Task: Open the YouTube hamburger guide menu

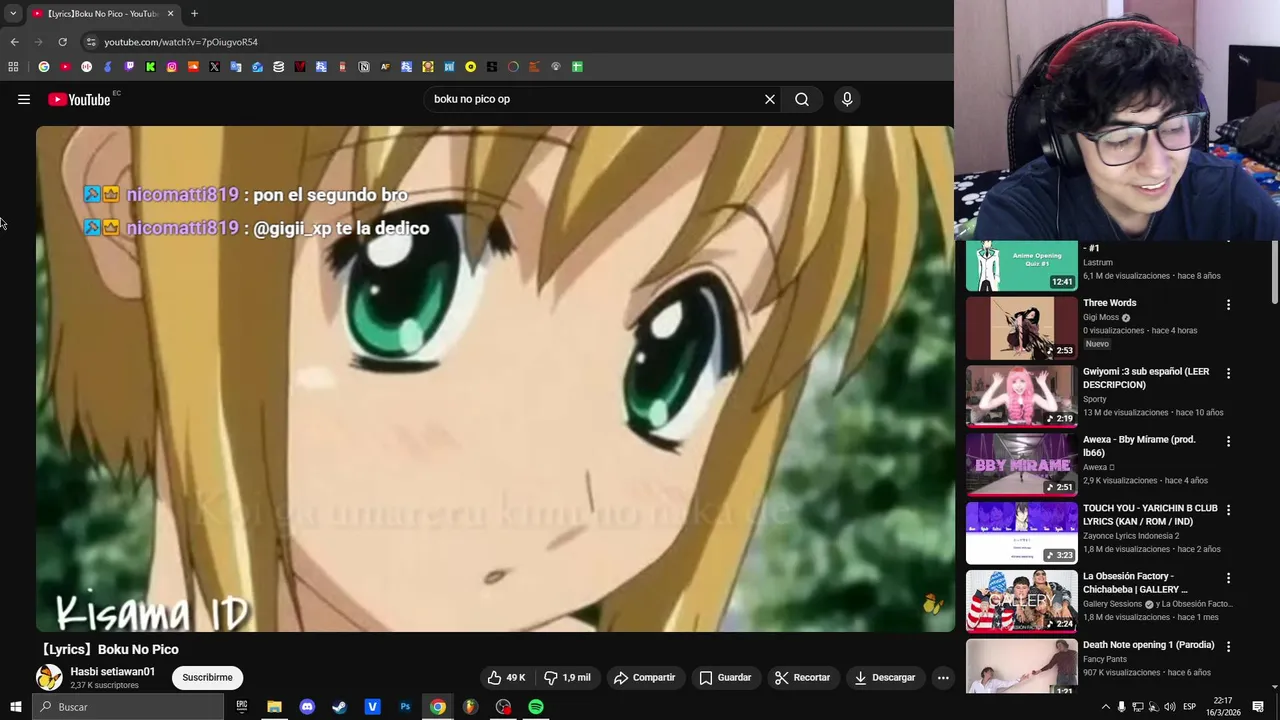Action: (24, 99)
